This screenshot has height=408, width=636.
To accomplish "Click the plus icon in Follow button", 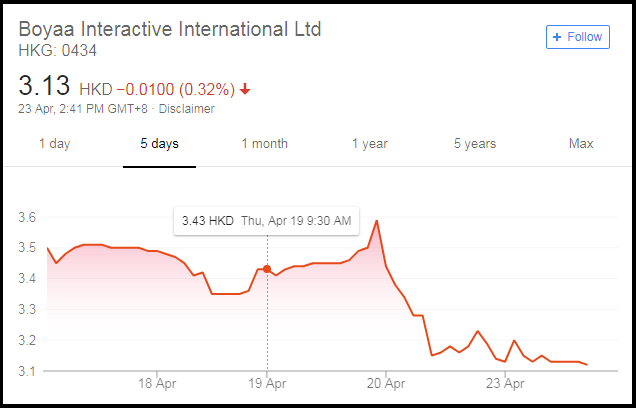I will 557,37.
